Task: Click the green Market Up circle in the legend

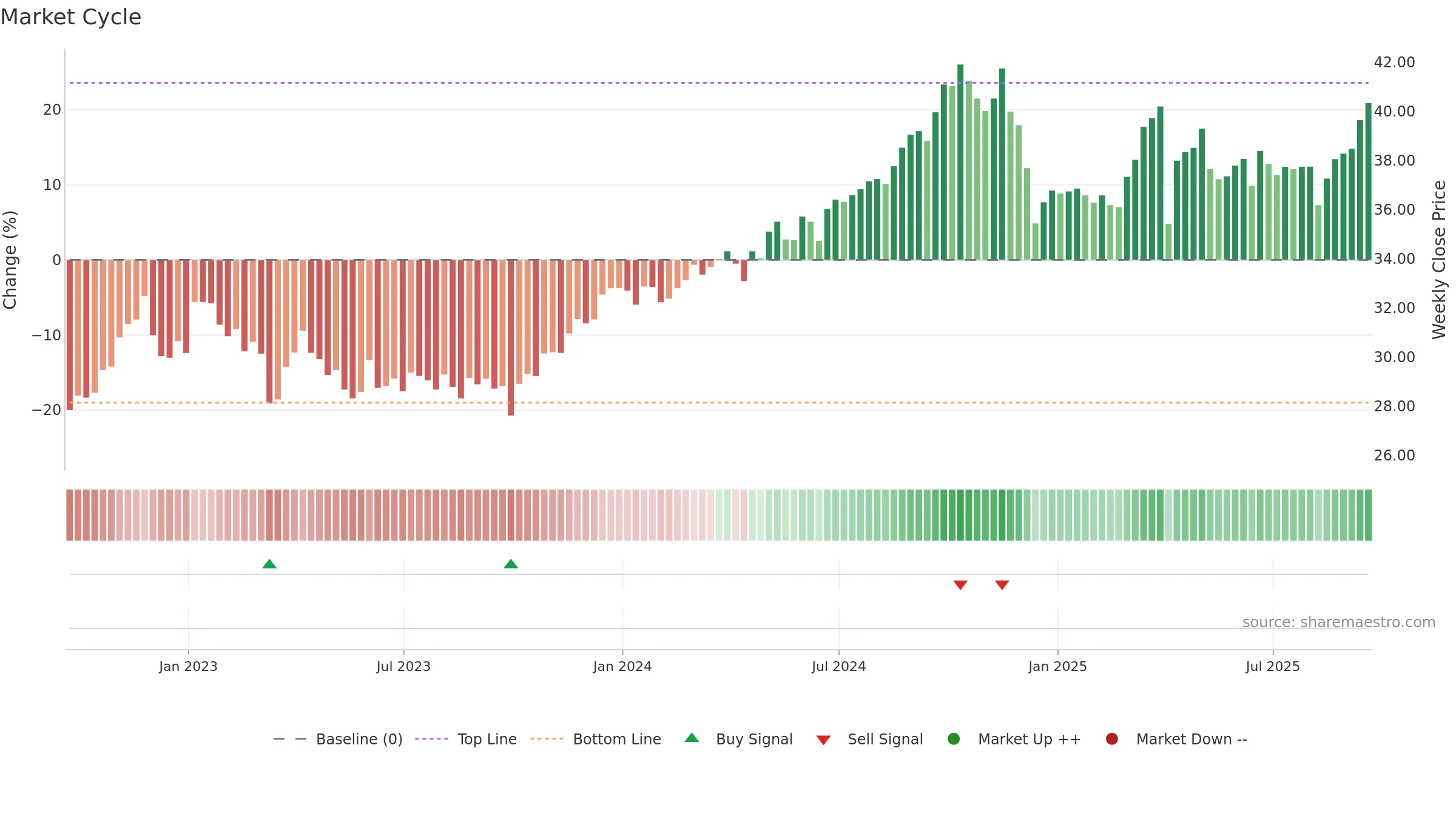Action: point(954,739)
